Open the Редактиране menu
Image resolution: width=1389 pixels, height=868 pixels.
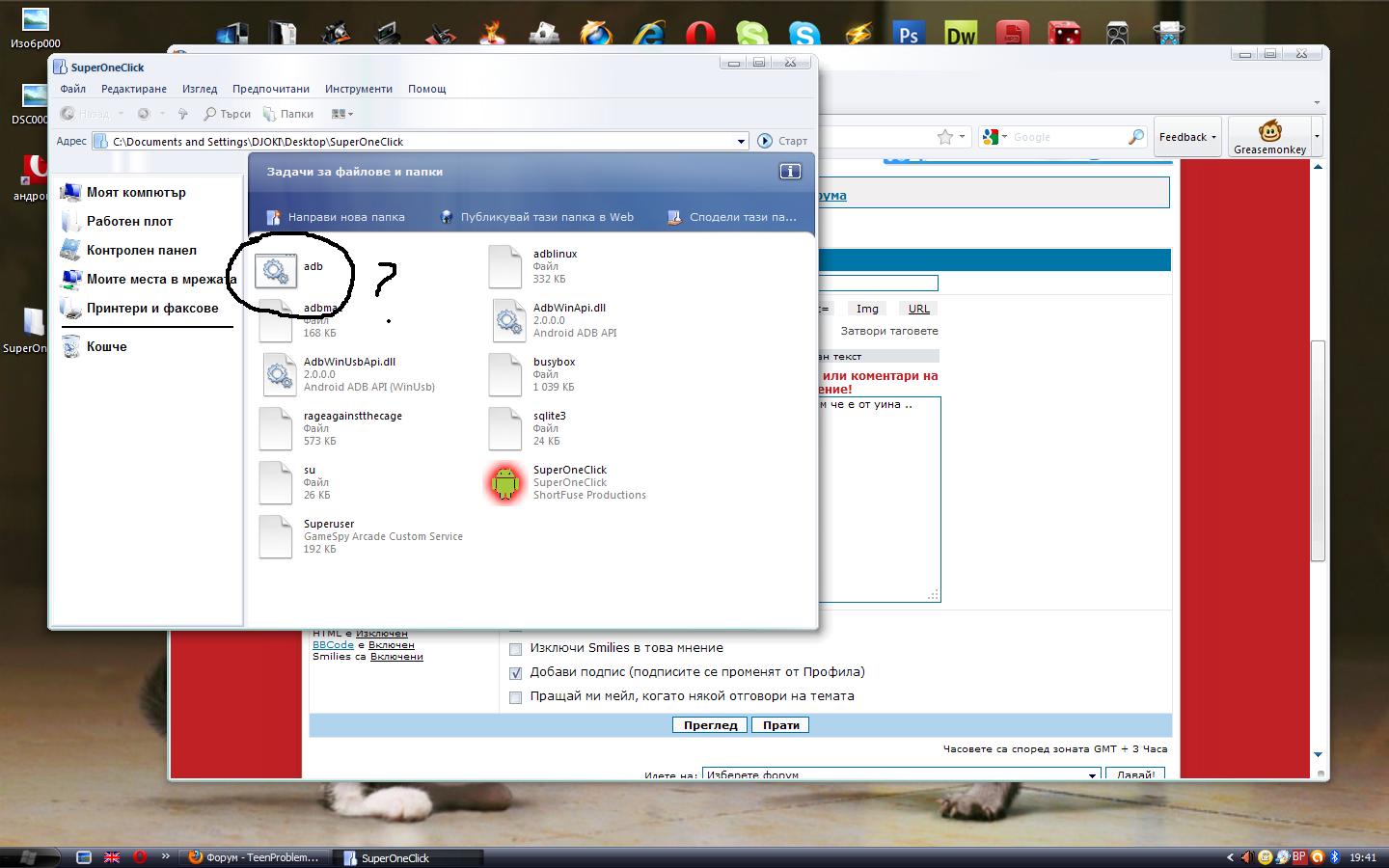(x=134, y=89)
